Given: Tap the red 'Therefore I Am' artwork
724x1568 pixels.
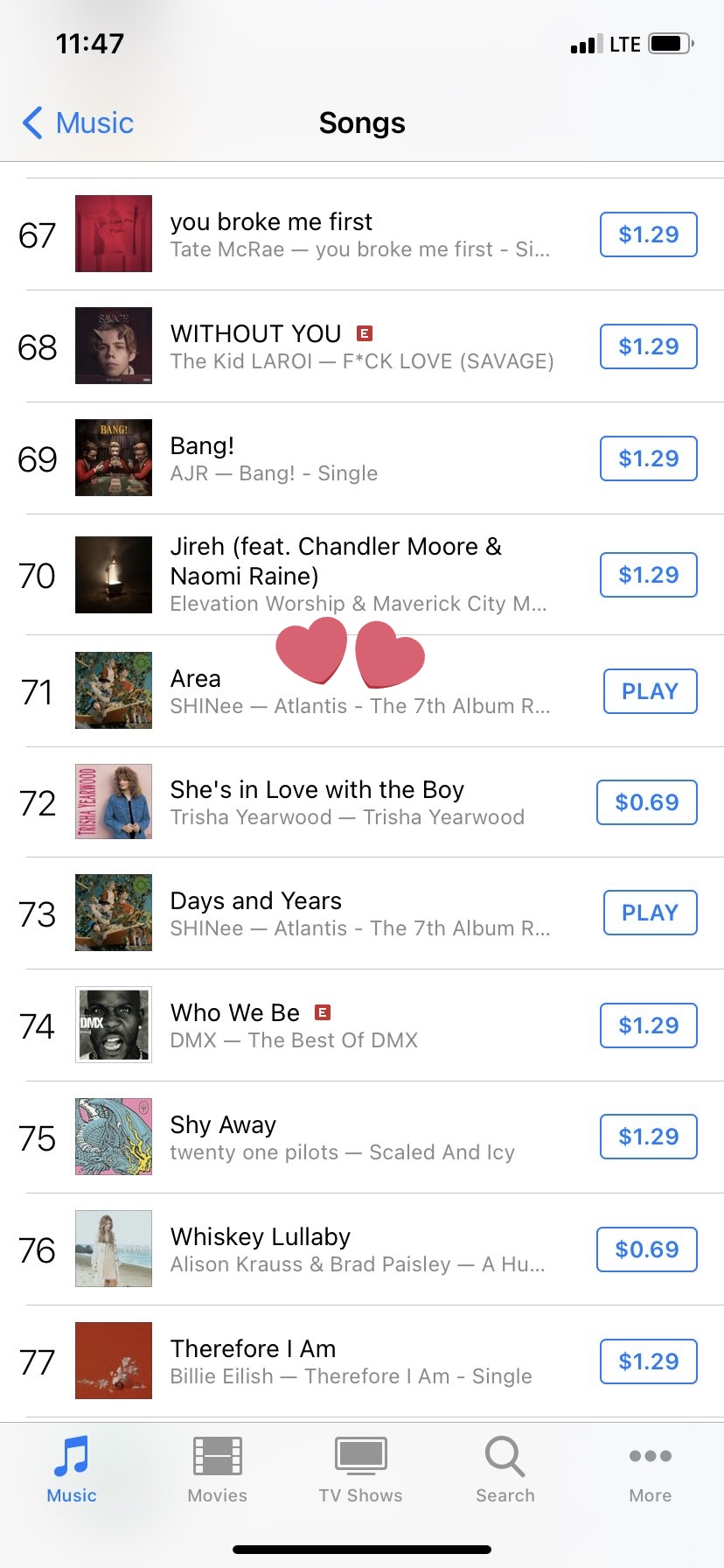Looking at the screenshot, I should 114,1361.
